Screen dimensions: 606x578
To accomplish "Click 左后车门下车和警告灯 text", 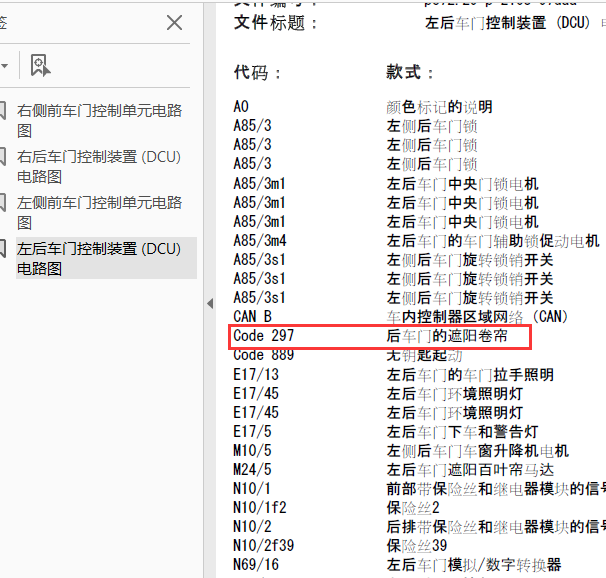I will (x=462, y=432).
